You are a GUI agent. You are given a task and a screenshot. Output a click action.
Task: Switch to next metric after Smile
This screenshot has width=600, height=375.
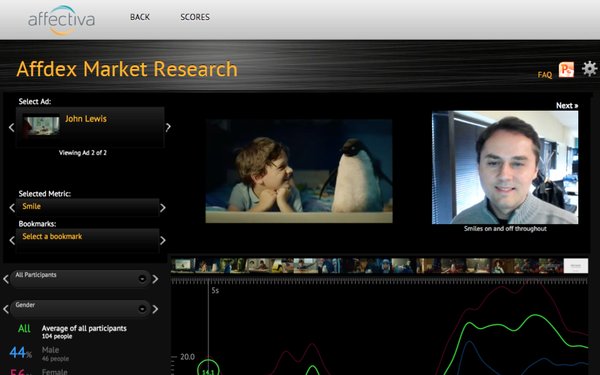(163, 208)
